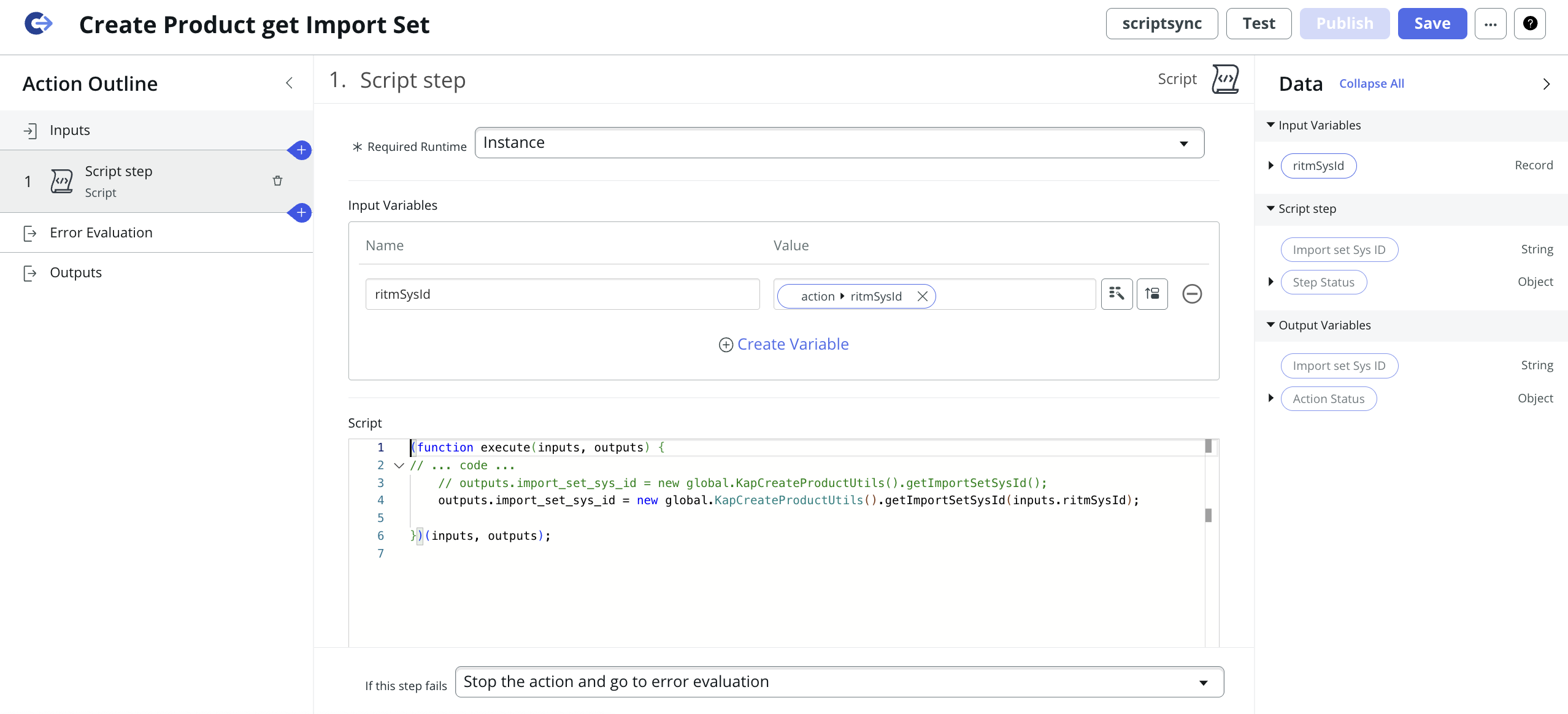Expand the Action Status object
Viewport: 1568px width, 714px height.
pos(1270,399)
